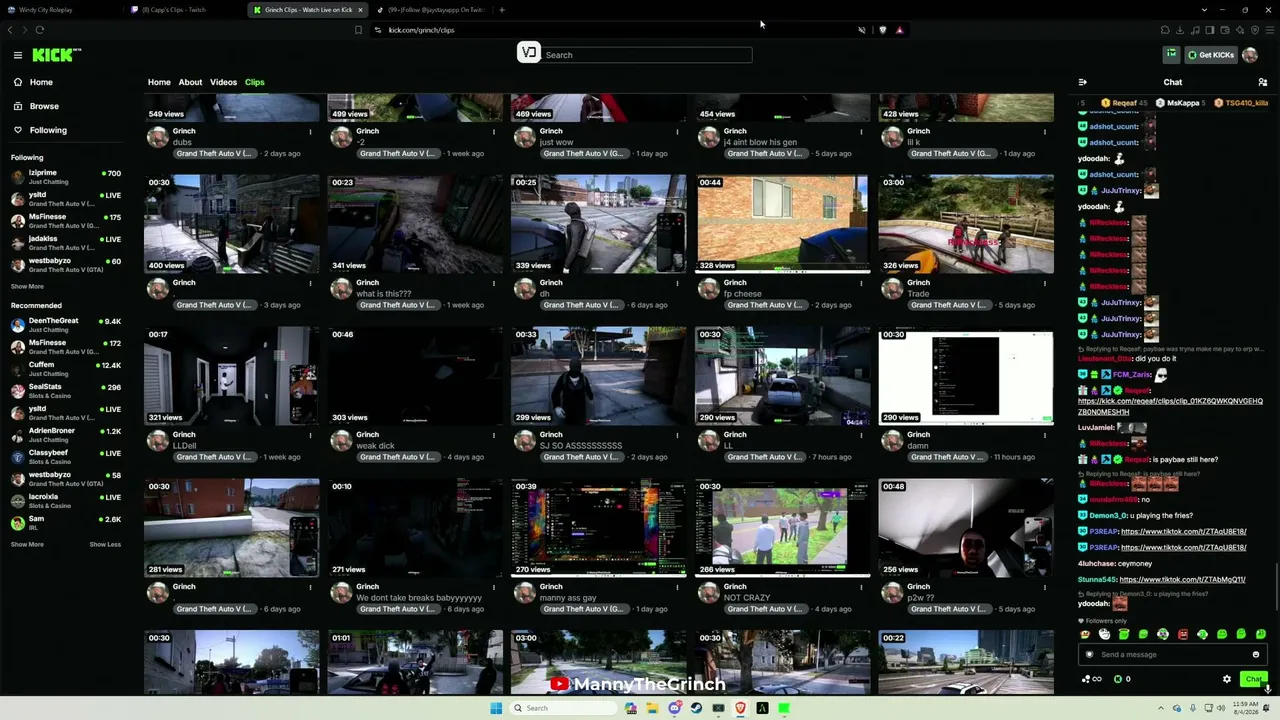Play the 'fp cheese' clip thumbnail
1280x720 pixels.
pos(782,224)
